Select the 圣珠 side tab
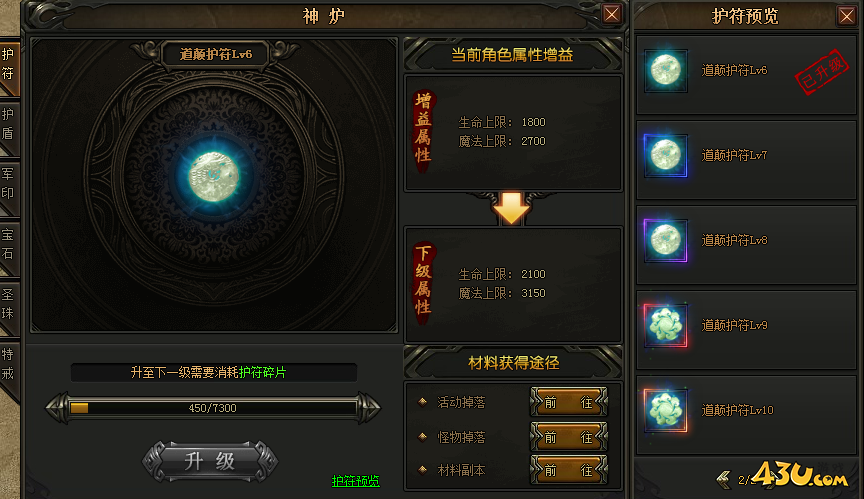This screenshot has width=864, height=499. 9,306
